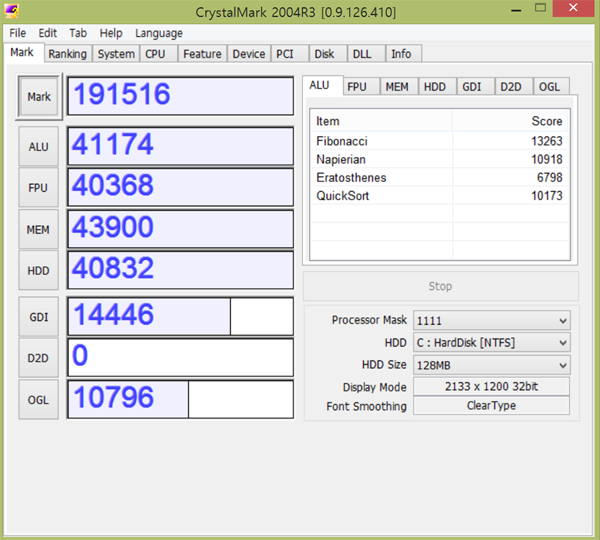
Task: Click the D2D score field showing 0
Action: (x=181, y=357)
